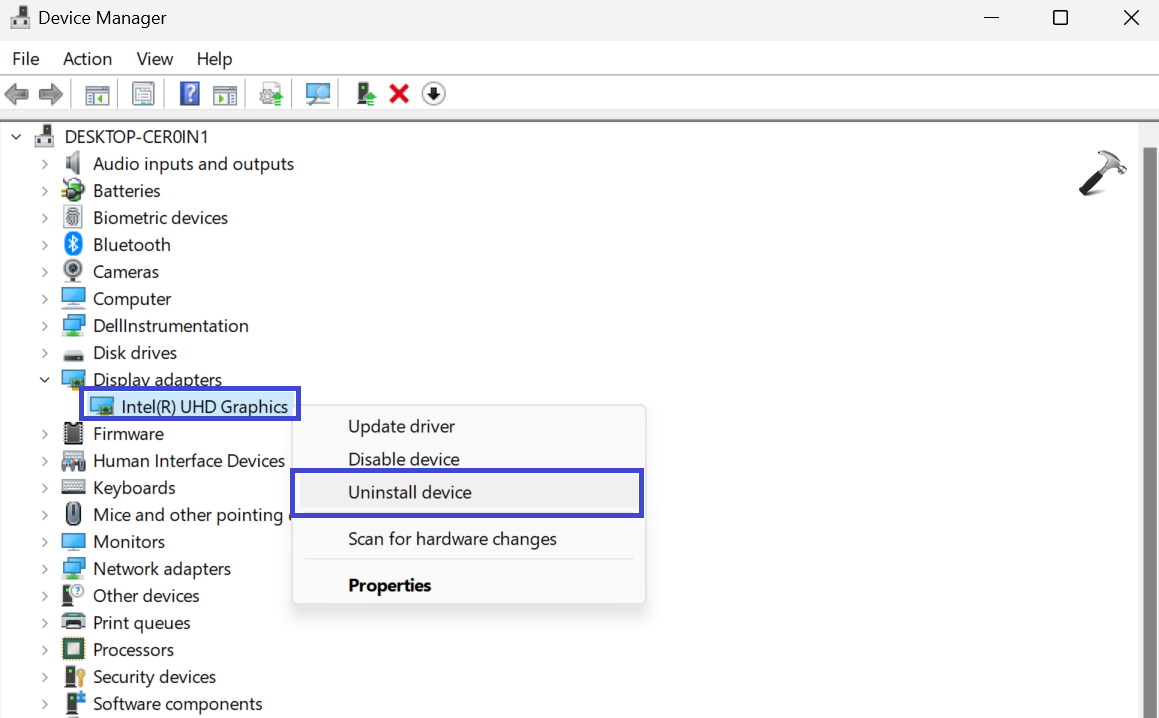Open Properties from the context menu
Viewport: 1159px width, 718px height.
point(389,585)
